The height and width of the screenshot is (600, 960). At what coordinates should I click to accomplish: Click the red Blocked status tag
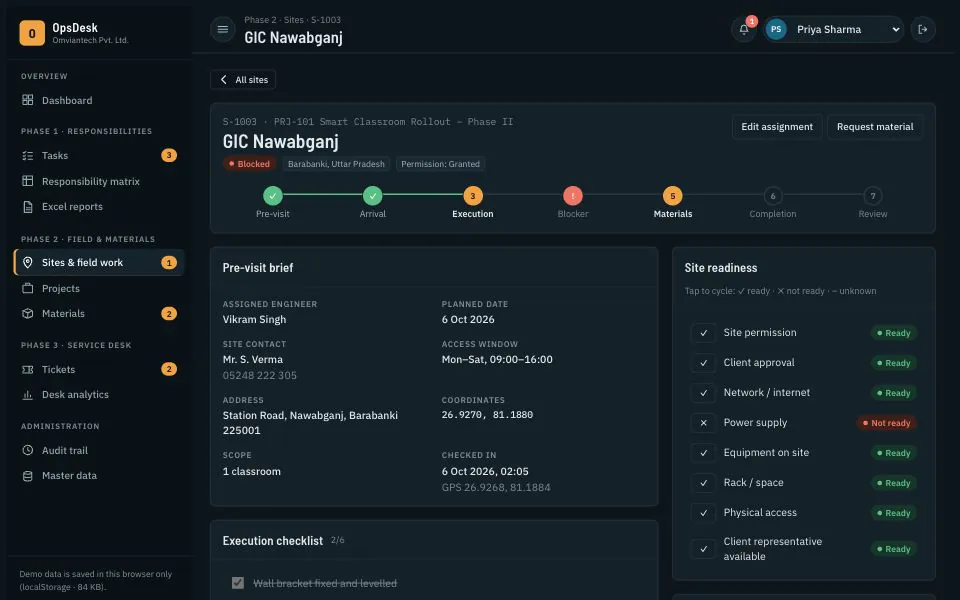[249, 164]
